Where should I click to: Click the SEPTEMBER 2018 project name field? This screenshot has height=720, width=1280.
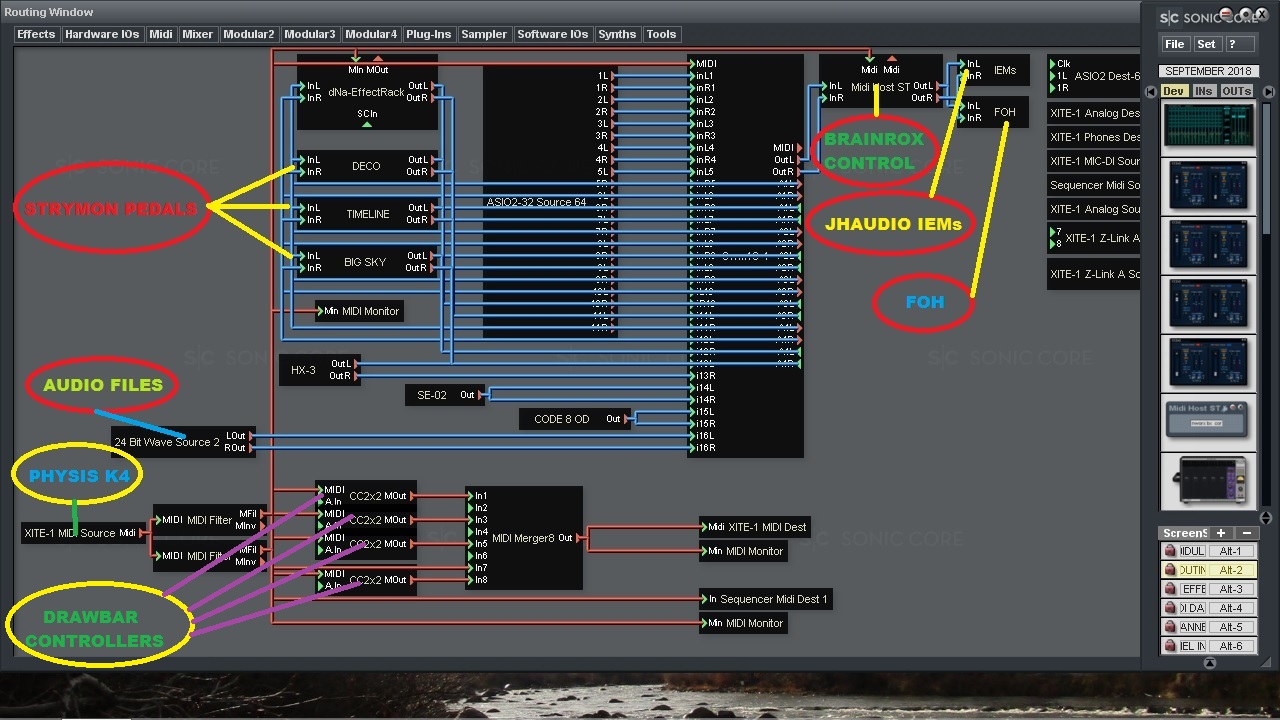(x=1208, y=71)
